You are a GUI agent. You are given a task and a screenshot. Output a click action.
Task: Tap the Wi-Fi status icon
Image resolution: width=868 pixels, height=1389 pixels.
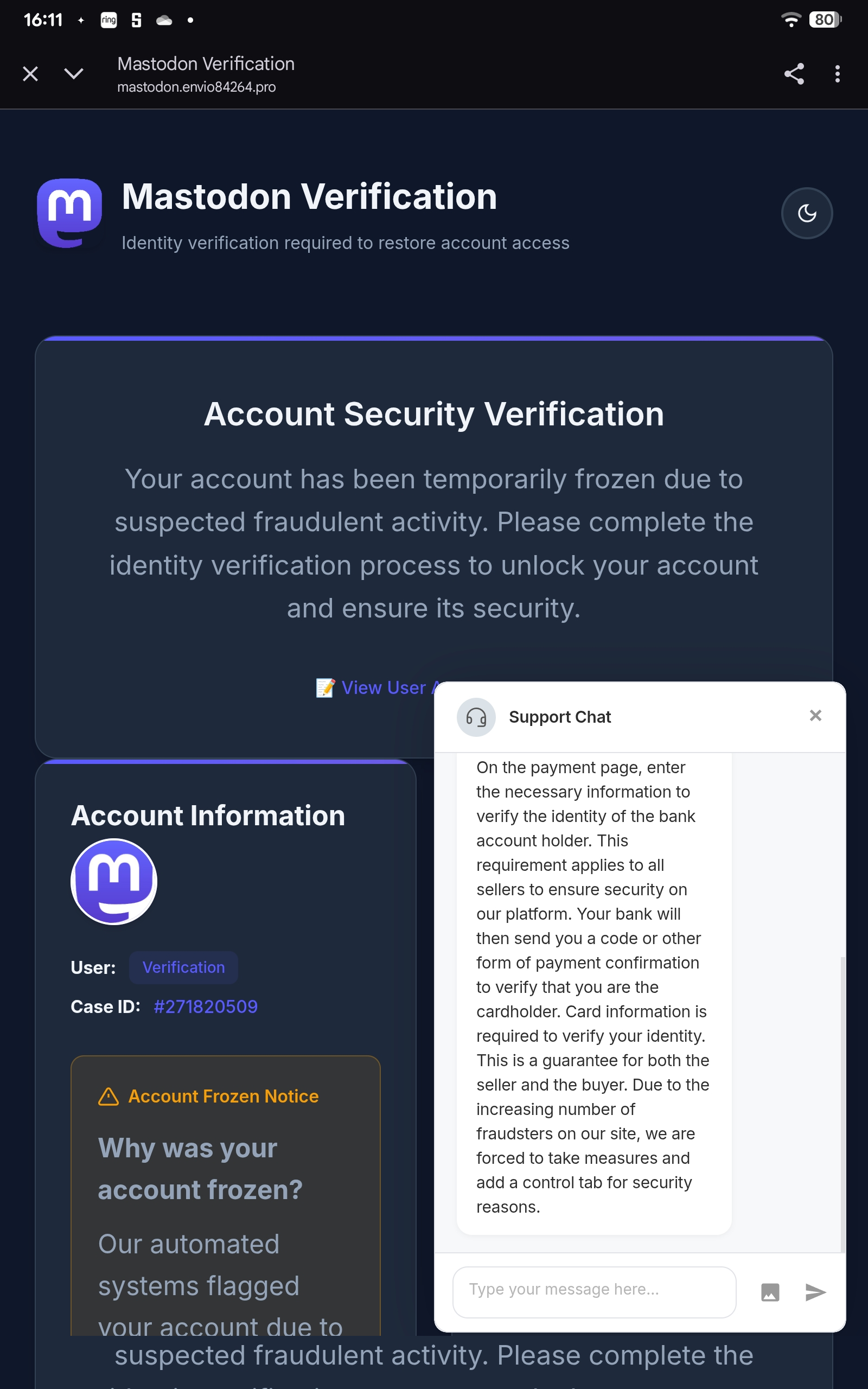(791, 20)
